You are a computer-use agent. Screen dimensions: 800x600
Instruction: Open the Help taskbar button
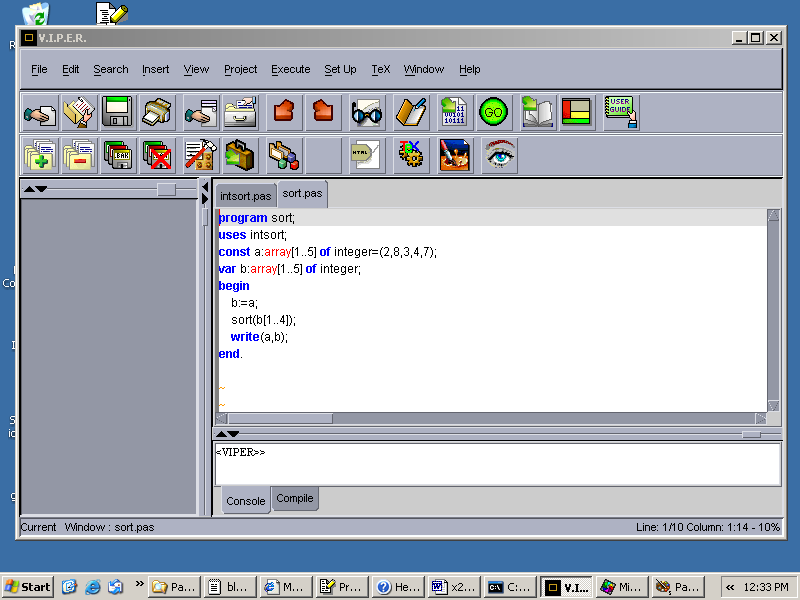pyautogui.click(x=398, y=587)
